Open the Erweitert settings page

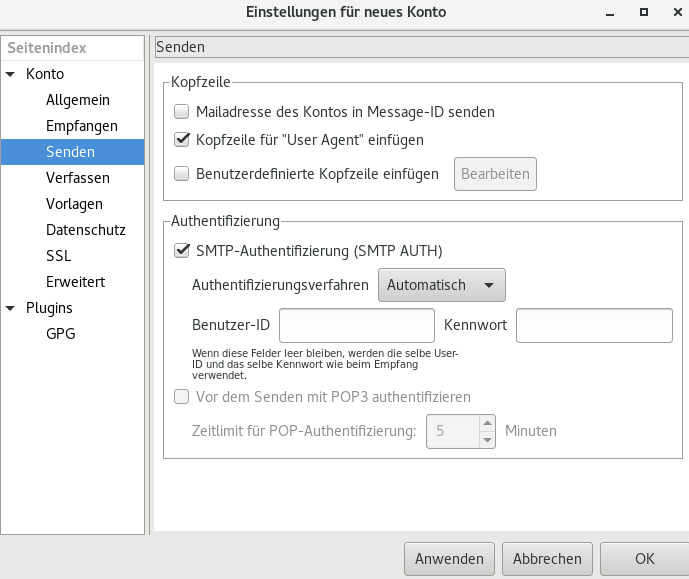pyautogui.click(x=75, y=282)
